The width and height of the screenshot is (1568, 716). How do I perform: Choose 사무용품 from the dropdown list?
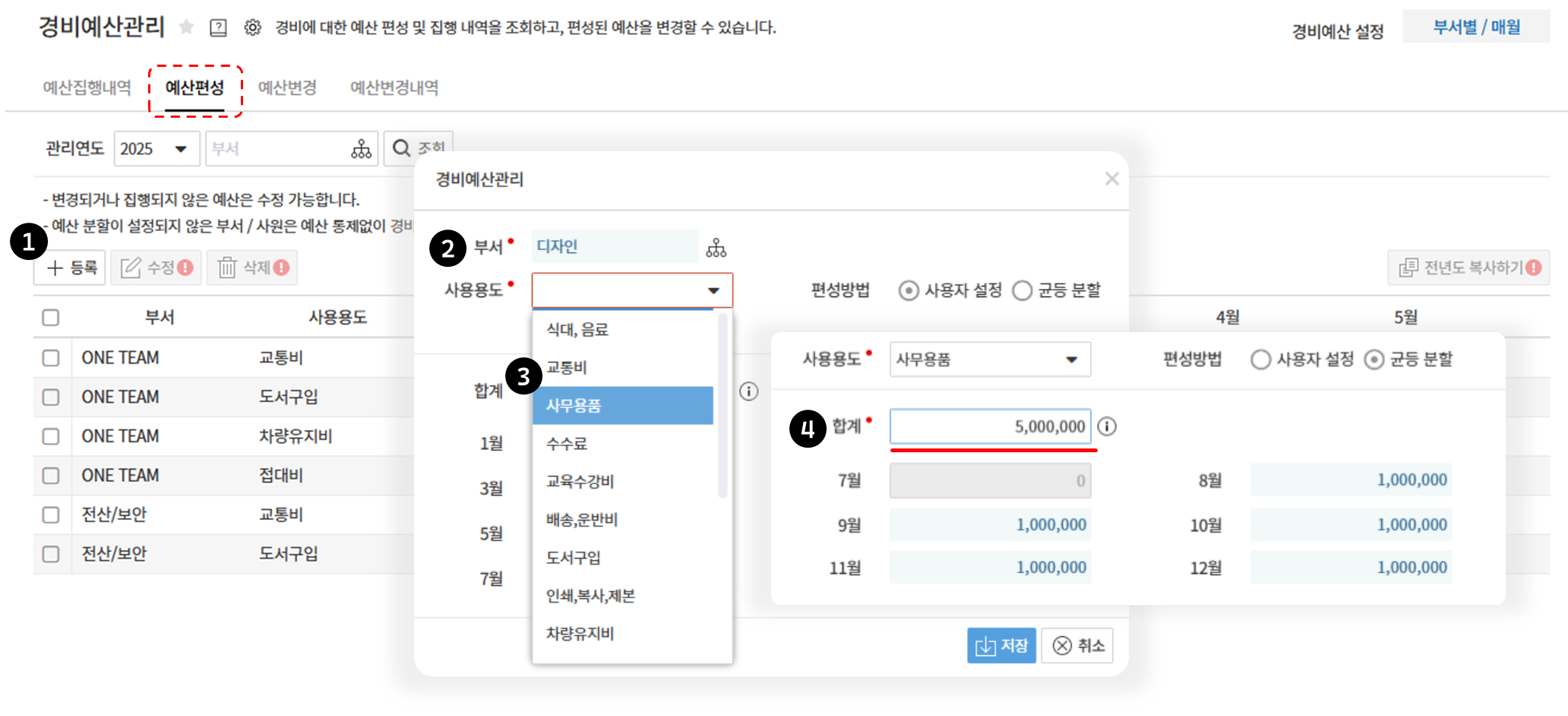[622, 406]
